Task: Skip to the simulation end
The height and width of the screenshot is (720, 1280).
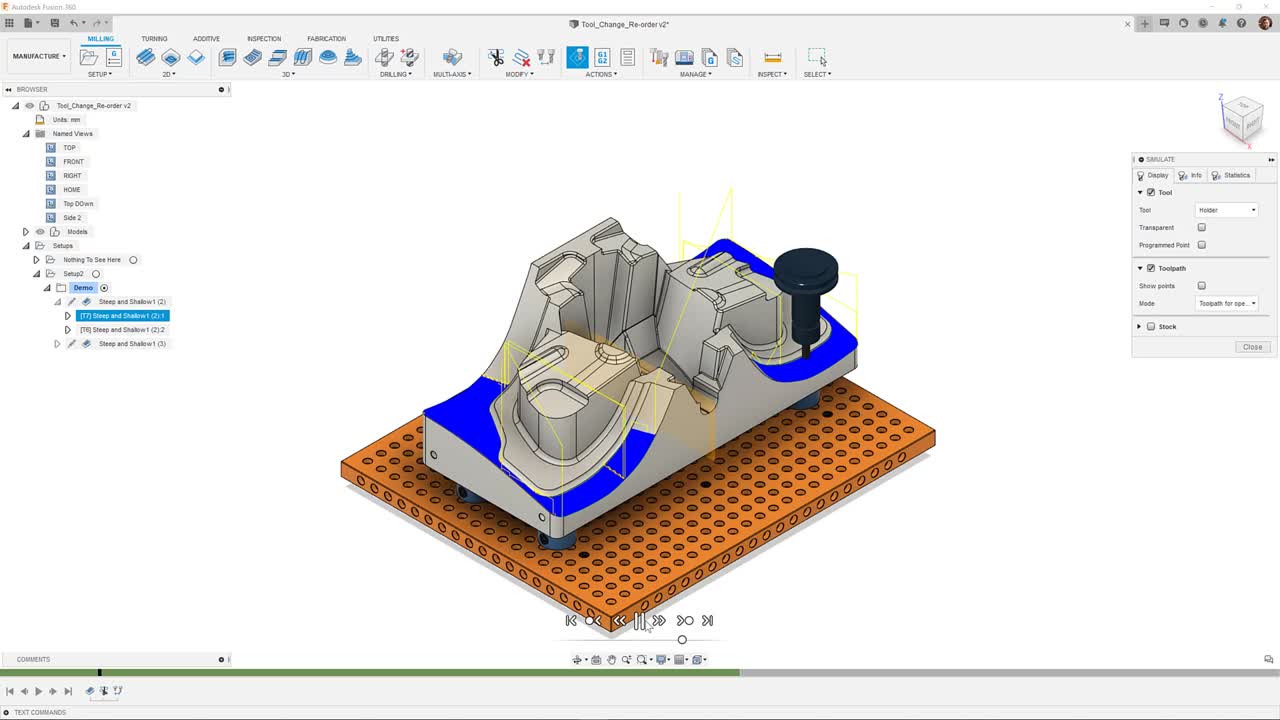Action: (707, 621)
